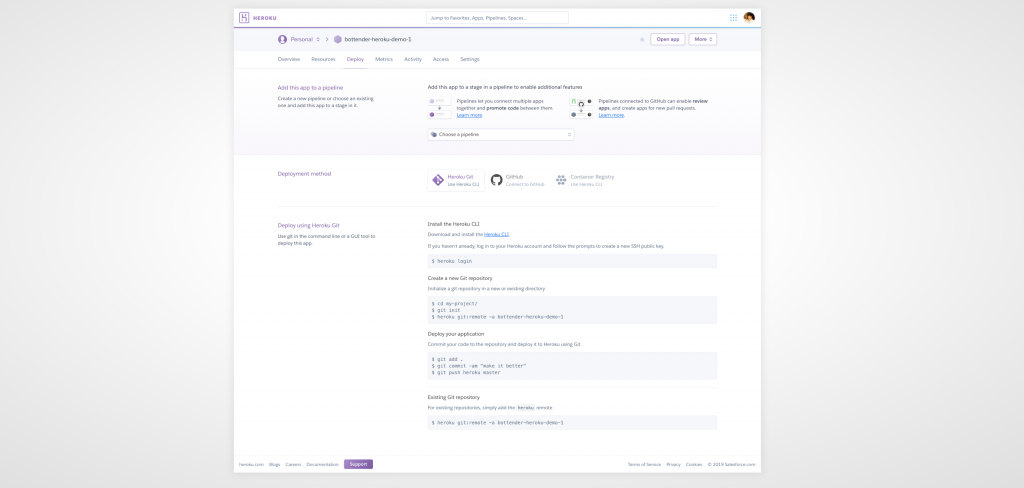The width and height of the screenshot is (1024, 488).
Task: Click the pipeline promote diagram icon
Action: (440, 108)
